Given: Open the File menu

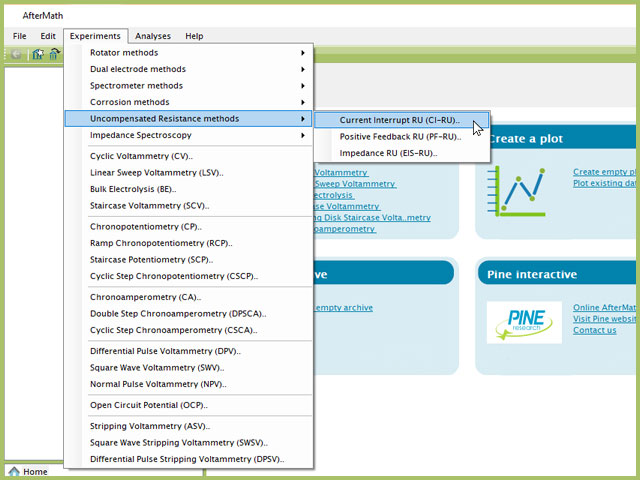Looking at the screenshot, I should pos(20,36).
